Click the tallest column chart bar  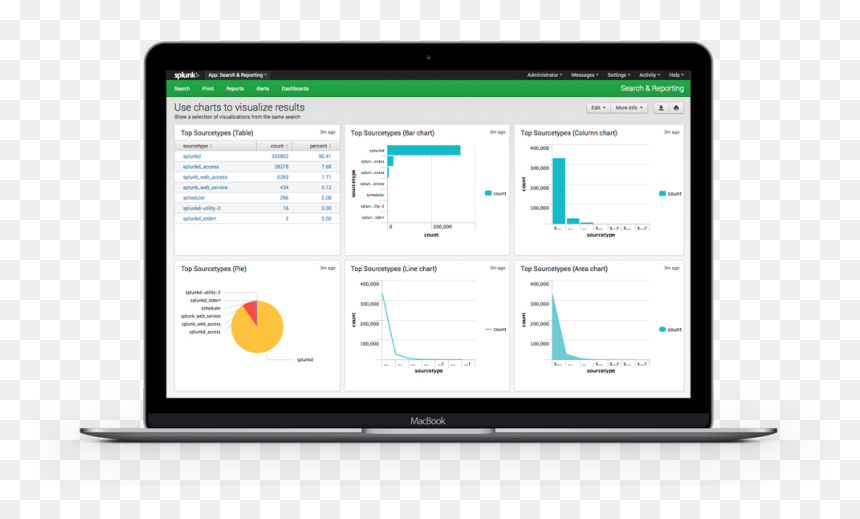(x=559, y=190)
